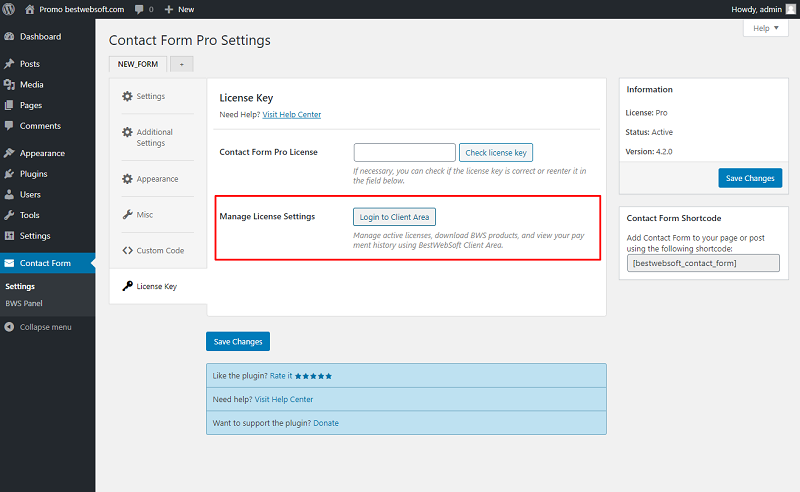Click the gear icon beside Additional Settings
This screenshot has height=492, width=800.
click(128, 132)
